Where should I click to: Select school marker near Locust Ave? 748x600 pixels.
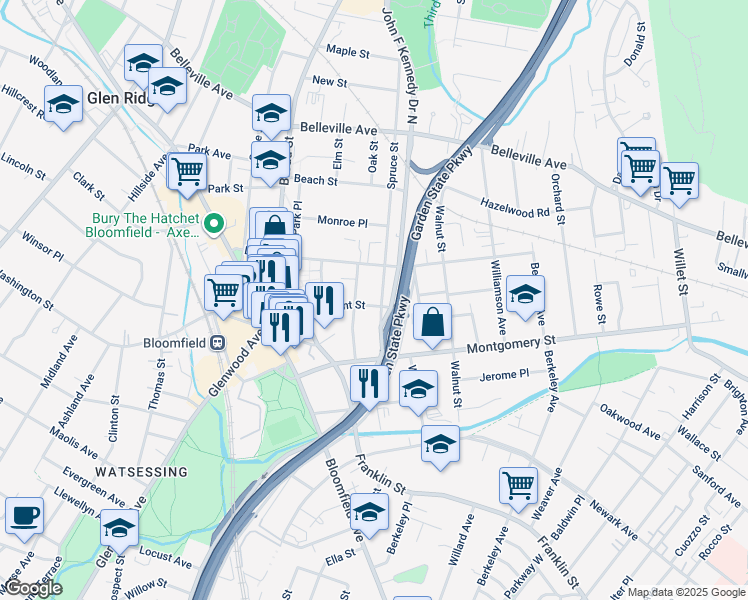pyautogui.click(x=119, y=531)
